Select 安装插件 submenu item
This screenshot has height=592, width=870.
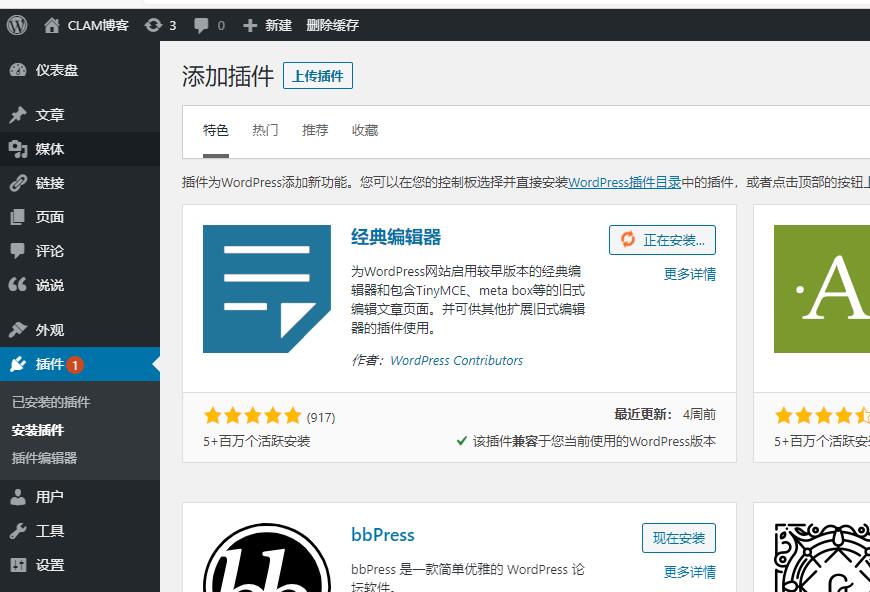pyautogui.click(x=38, y=430)
